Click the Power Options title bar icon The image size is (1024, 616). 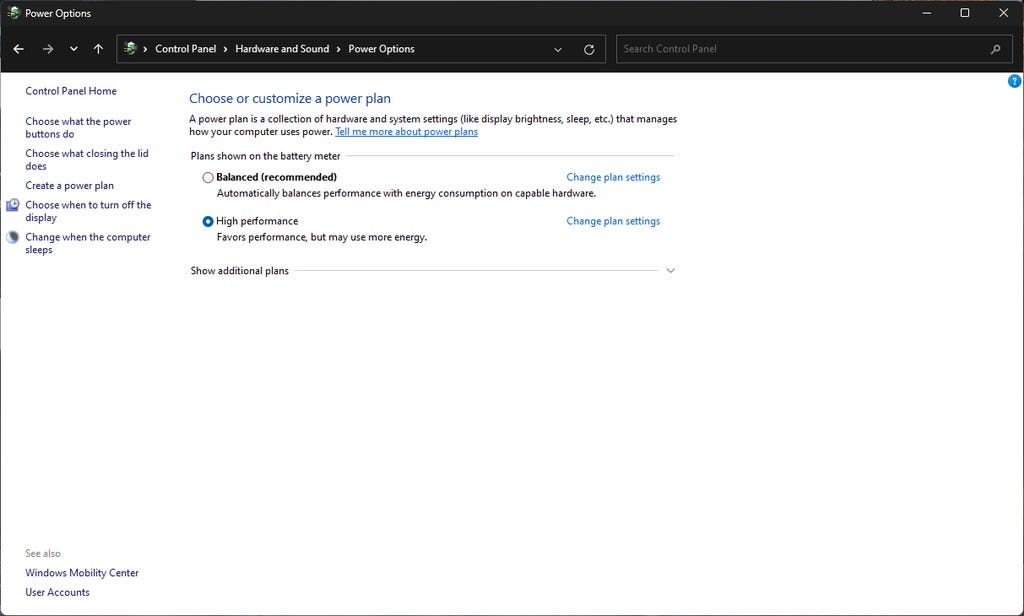pyautogui.click(x=13, y=13)
